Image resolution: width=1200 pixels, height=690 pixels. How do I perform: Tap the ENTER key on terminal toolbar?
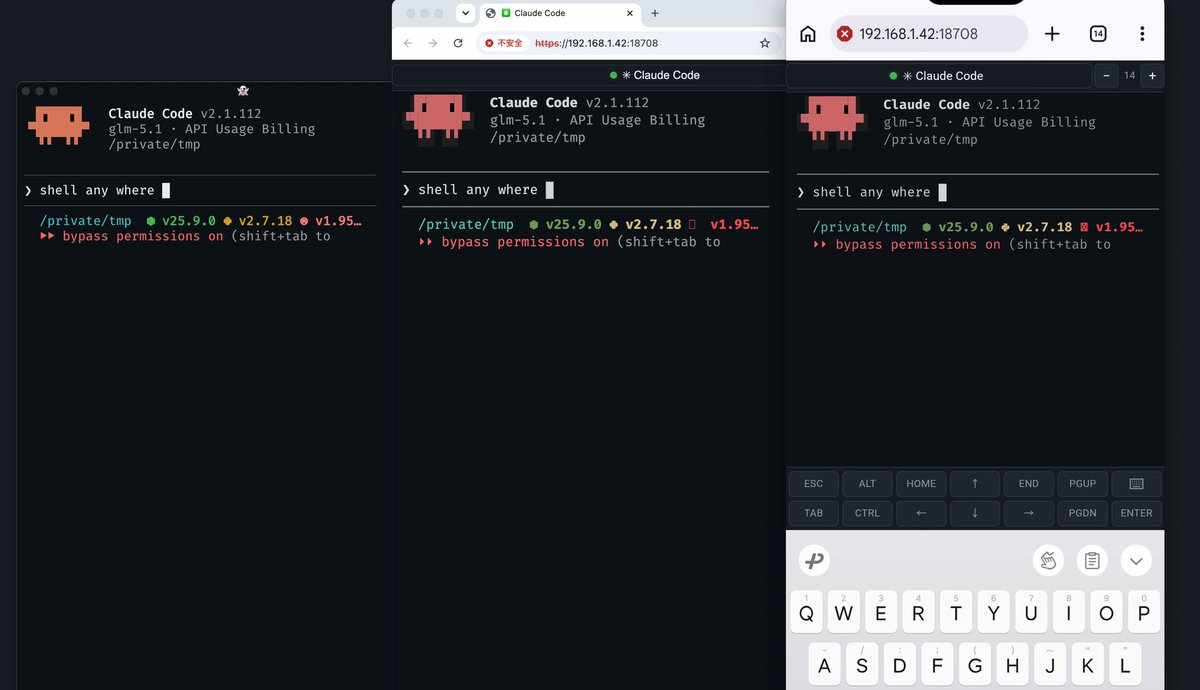1137,513
